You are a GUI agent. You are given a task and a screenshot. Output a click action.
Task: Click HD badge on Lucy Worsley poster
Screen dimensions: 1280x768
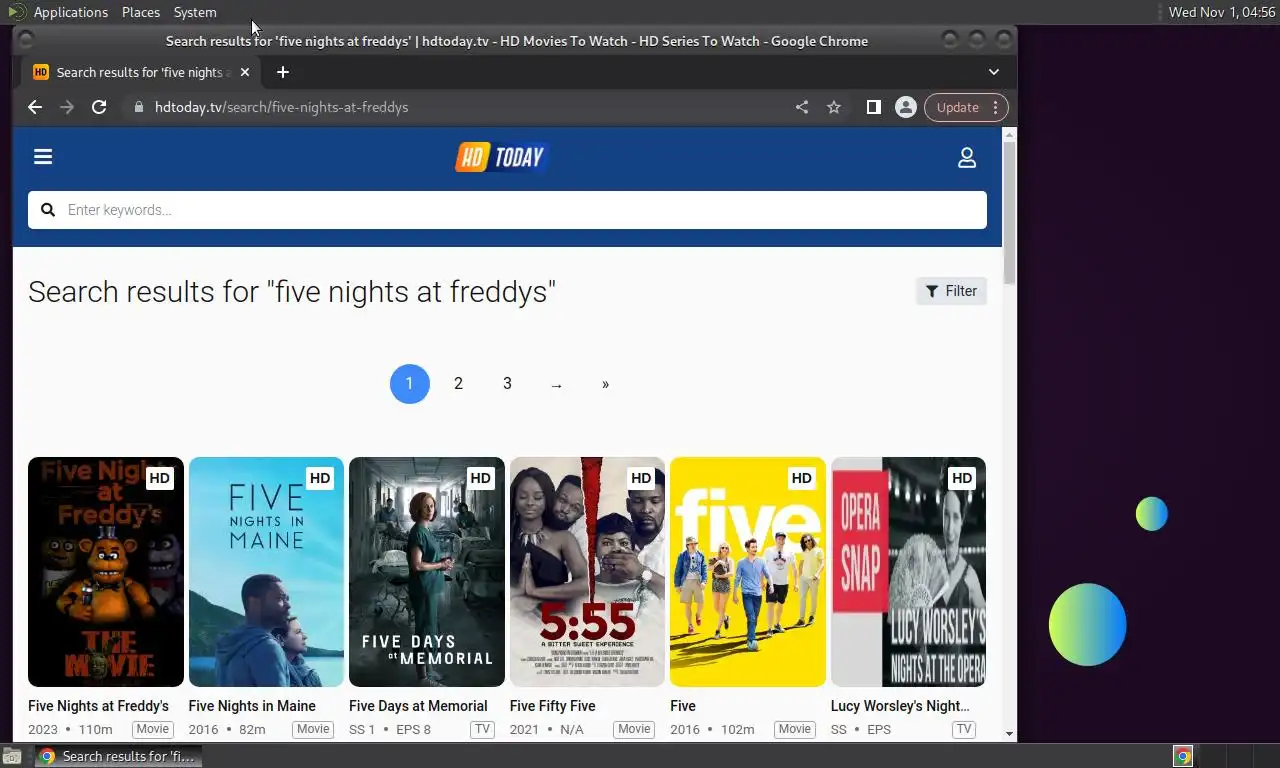coord(962,478)
